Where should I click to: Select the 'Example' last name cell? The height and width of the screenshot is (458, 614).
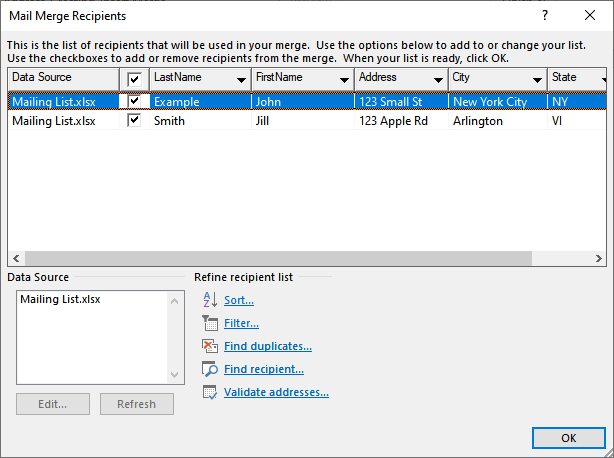tap(200, 101)
